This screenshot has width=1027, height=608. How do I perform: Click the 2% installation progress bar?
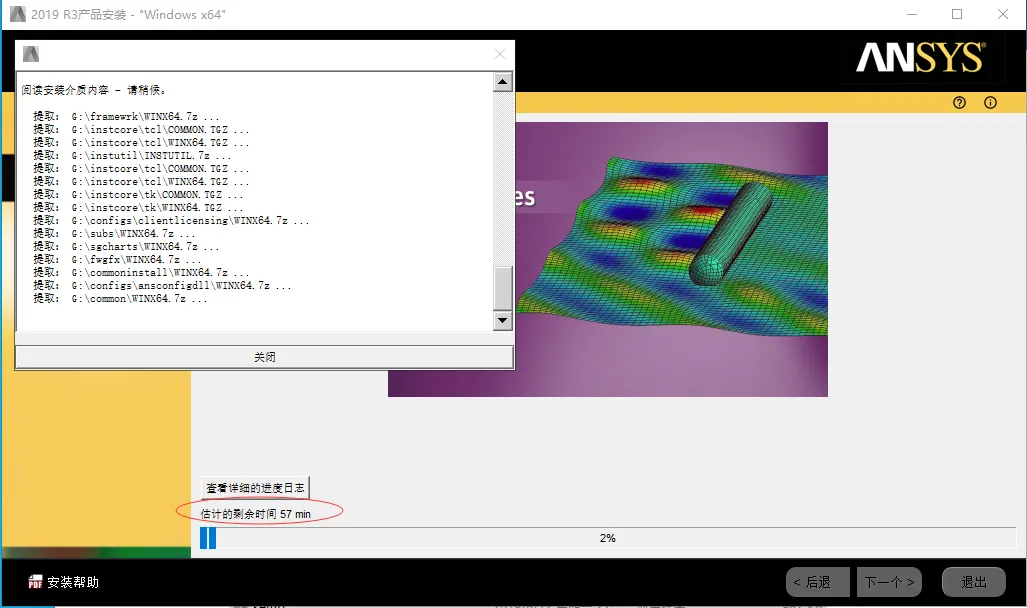point(607,538)
